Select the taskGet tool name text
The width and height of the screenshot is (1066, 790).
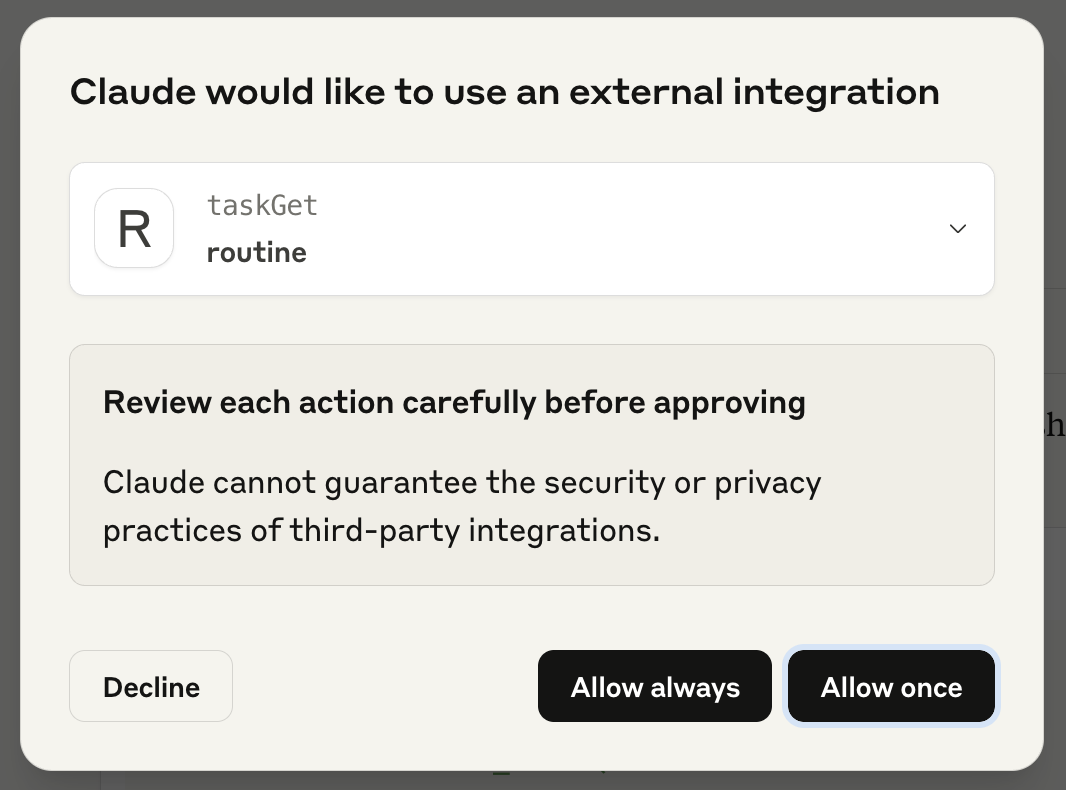262,205
